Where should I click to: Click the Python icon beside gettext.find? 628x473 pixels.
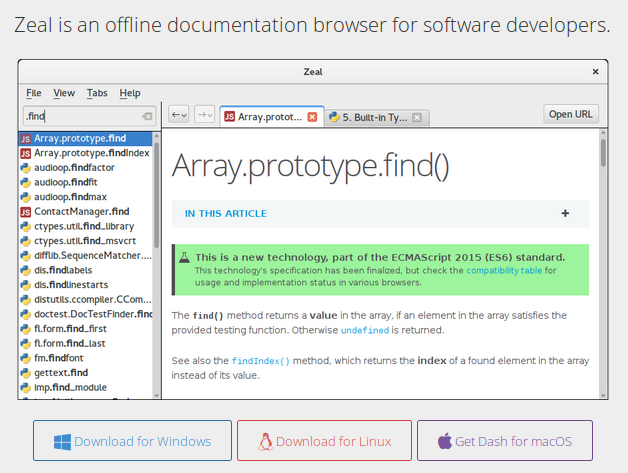[26, 373]
